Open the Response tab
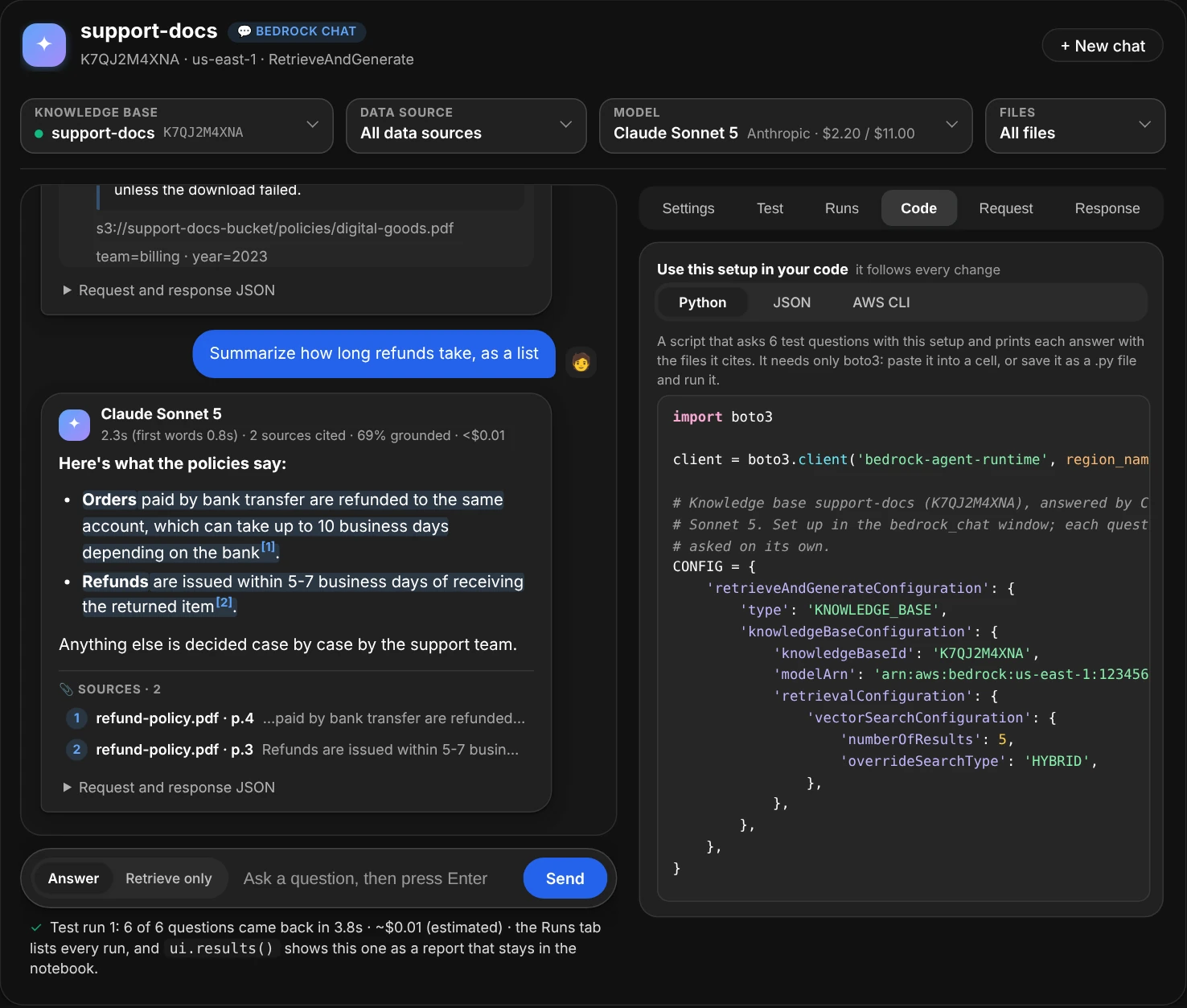Viewport: 1187px width, 1008px height. (1107, 208)
